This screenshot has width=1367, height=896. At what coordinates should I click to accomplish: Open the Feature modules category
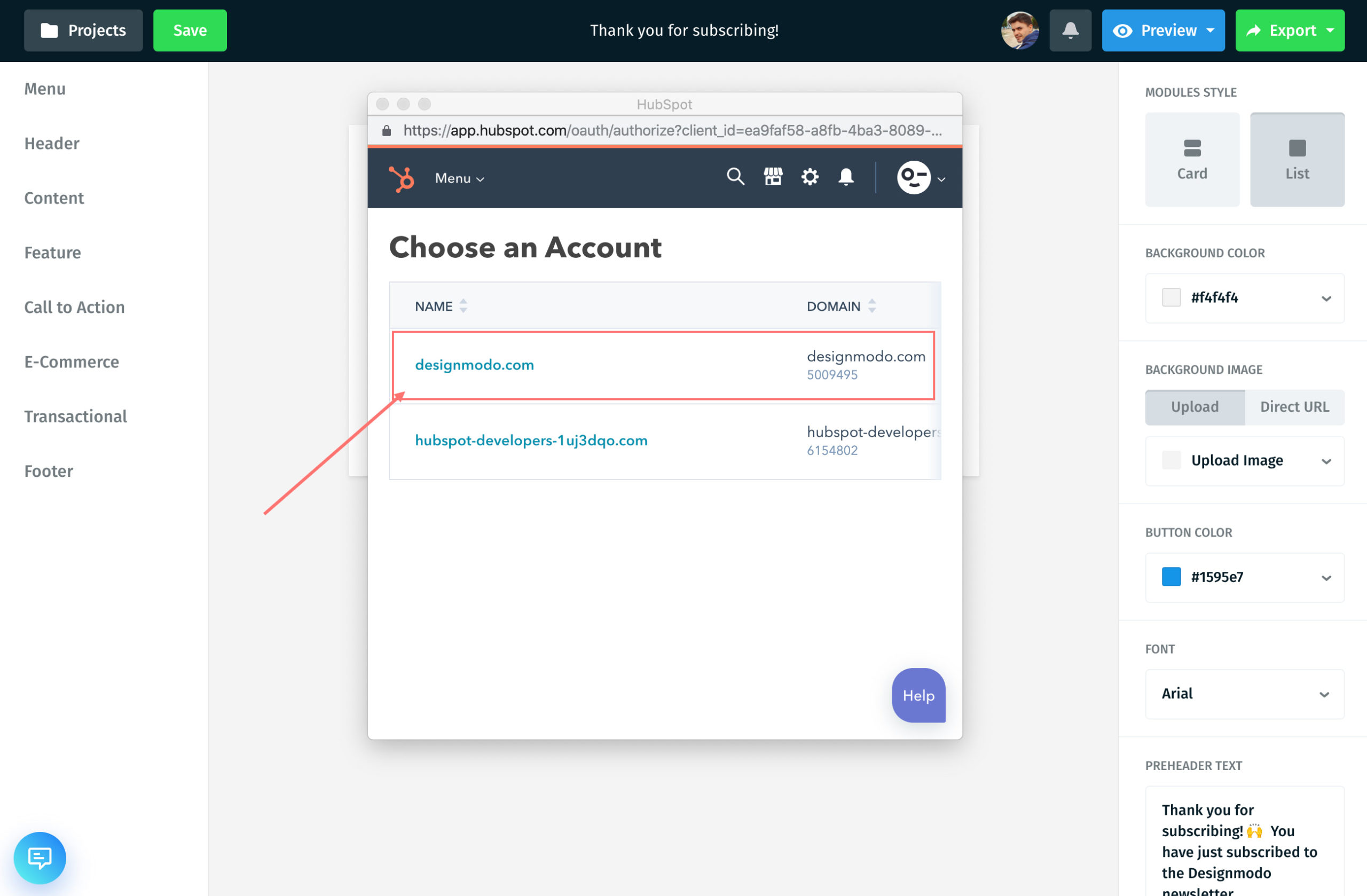pyautogui.click(x=52, y=253)
